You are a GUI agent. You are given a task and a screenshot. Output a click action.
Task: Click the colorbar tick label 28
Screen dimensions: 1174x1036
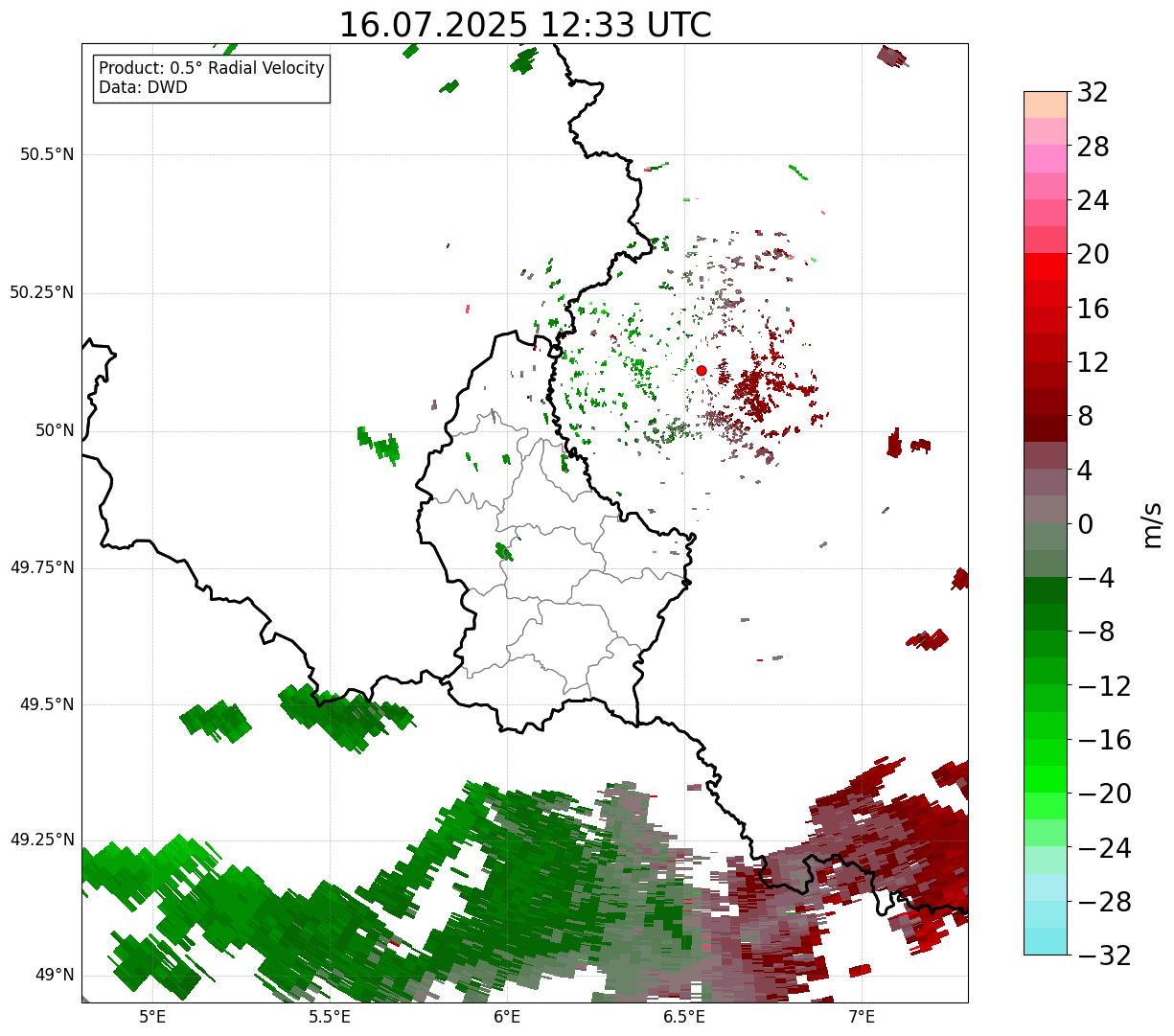tap(1093, 147)
